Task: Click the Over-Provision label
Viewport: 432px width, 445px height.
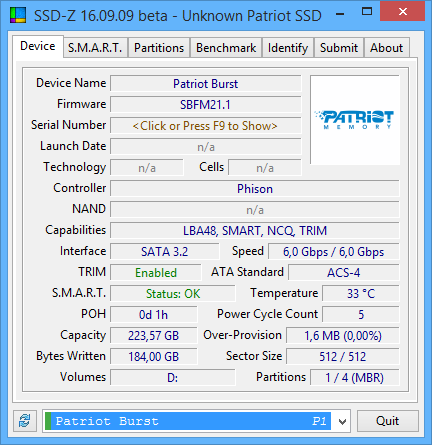Action: point(243,335)
